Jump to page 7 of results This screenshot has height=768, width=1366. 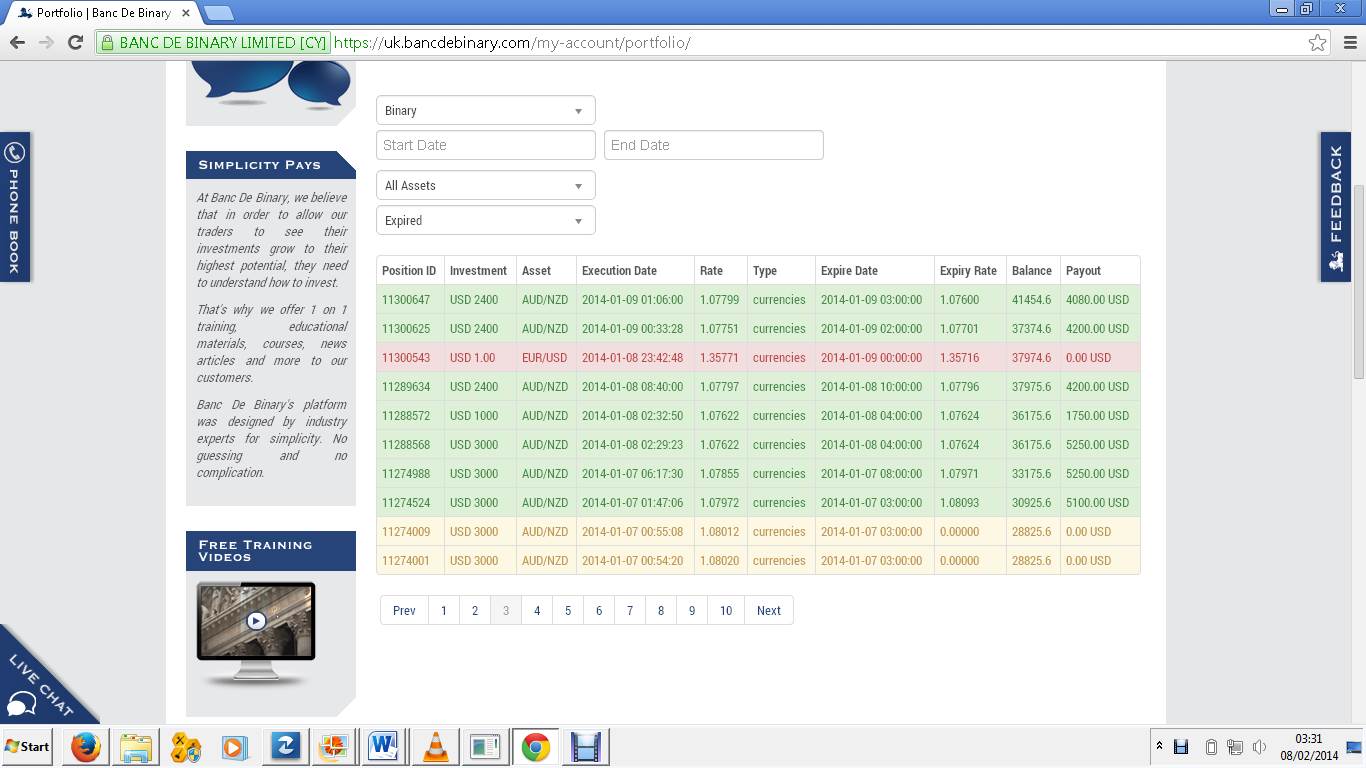630,610
